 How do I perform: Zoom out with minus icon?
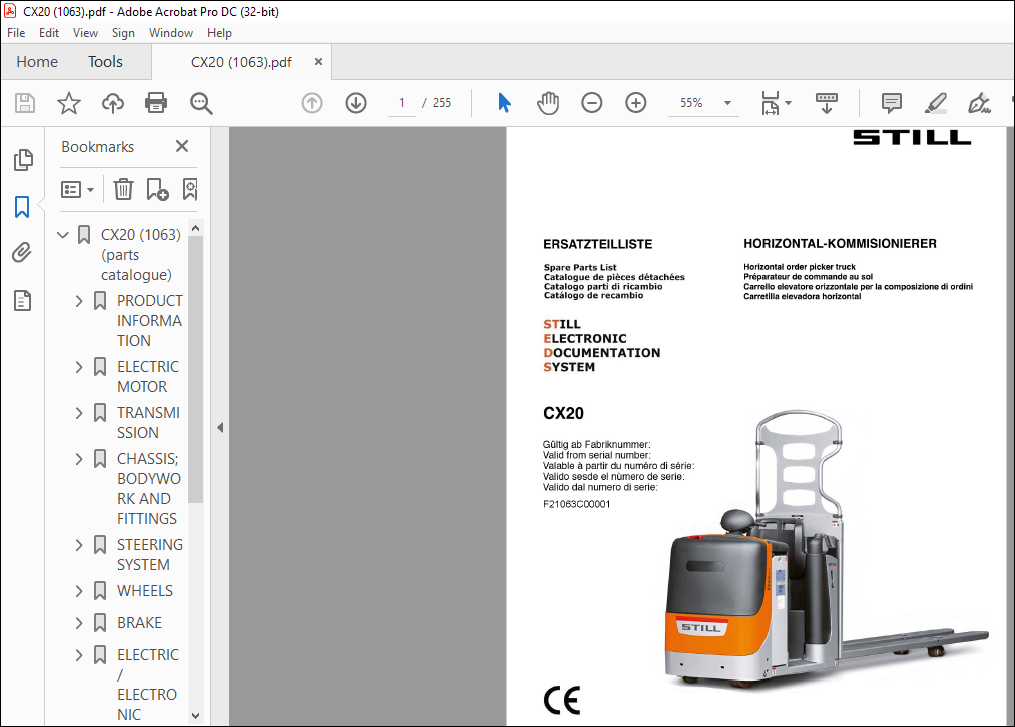point(592,103)
